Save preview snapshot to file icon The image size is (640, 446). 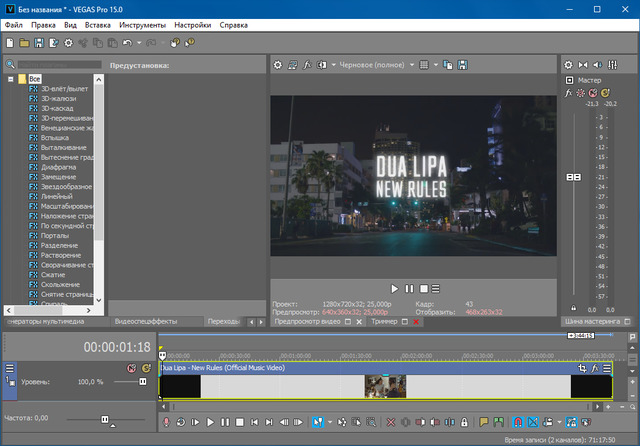coord(463,65)
